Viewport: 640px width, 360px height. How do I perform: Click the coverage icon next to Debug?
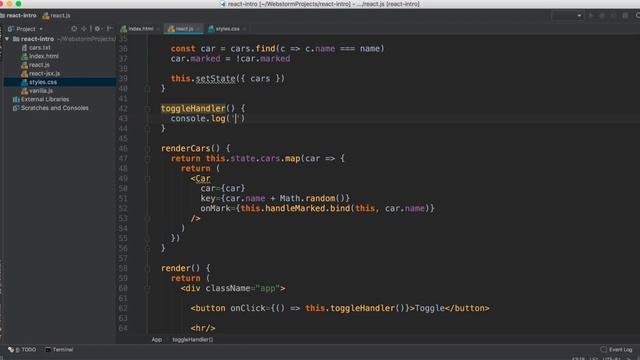click(x=613, y=16)
